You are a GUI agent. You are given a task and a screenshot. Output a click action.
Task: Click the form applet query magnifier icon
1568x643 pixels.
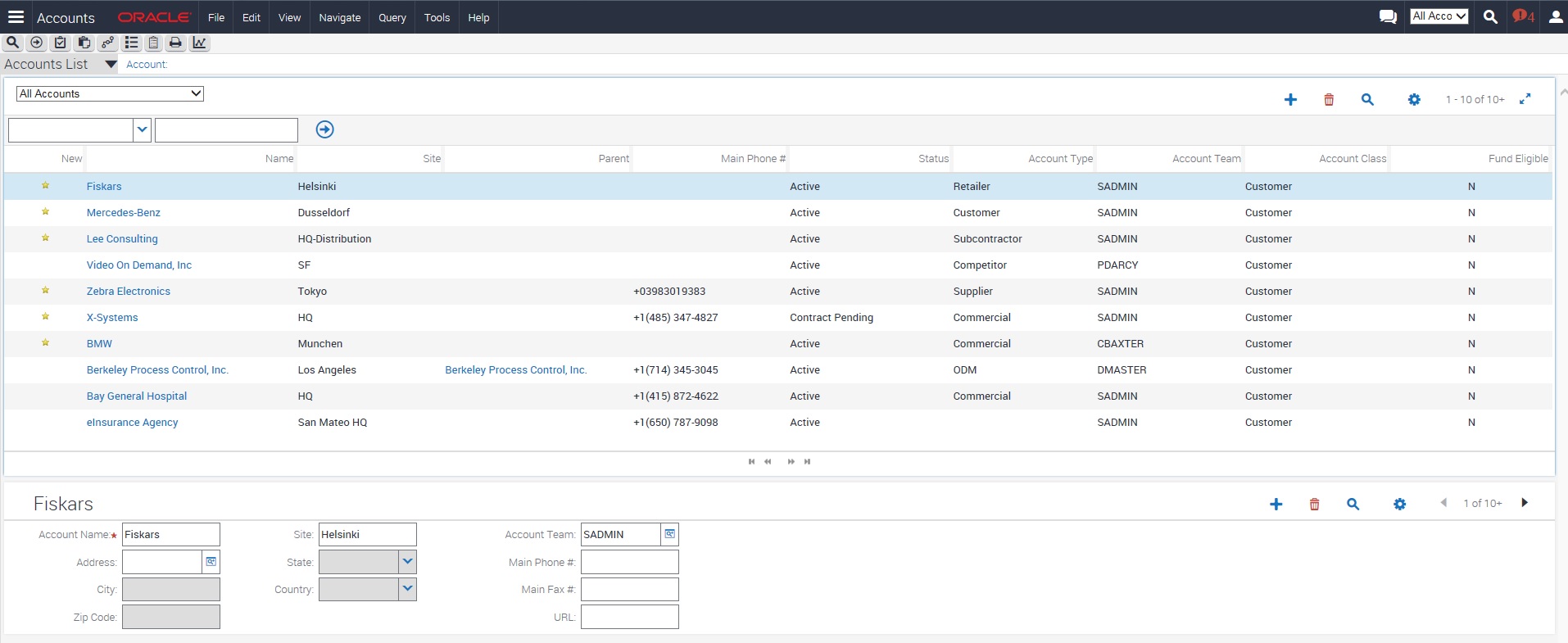[x=1353, y=504]
